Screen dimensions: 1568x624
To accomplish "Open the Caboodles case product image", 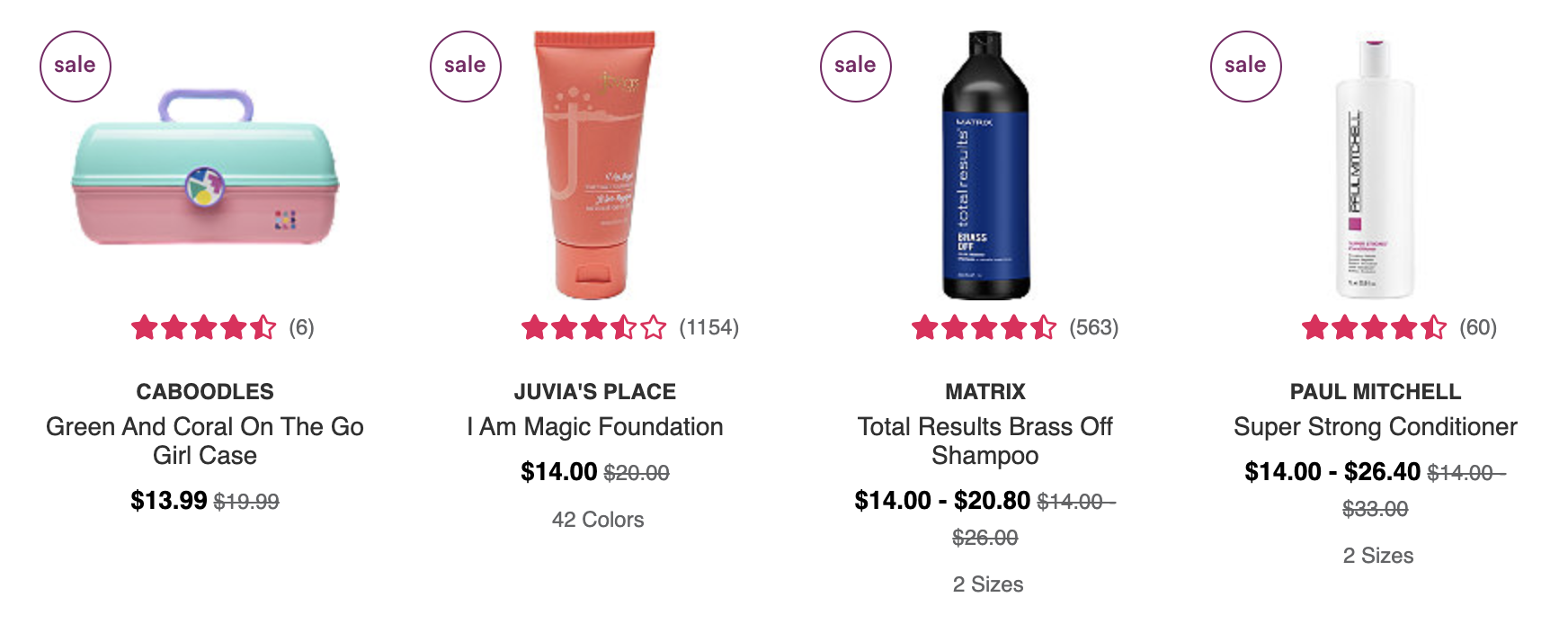I will click(x=206, y=166).
